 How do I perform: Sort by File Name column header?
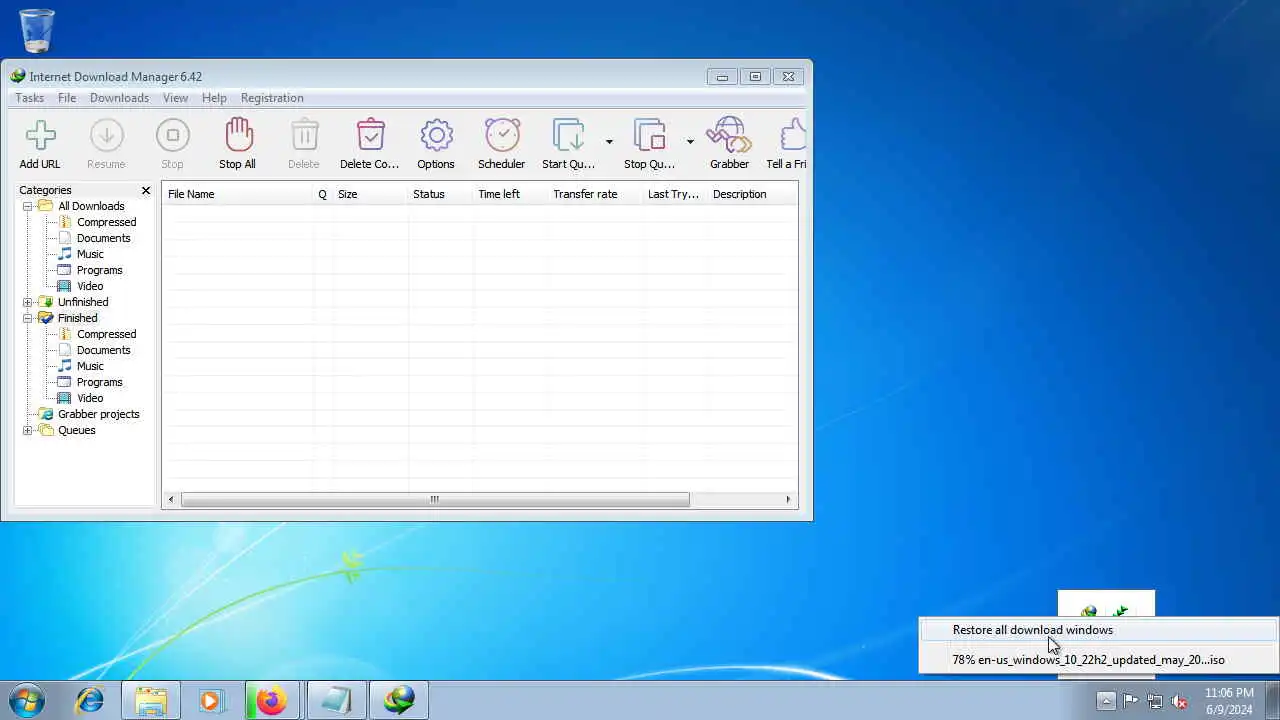238,194
